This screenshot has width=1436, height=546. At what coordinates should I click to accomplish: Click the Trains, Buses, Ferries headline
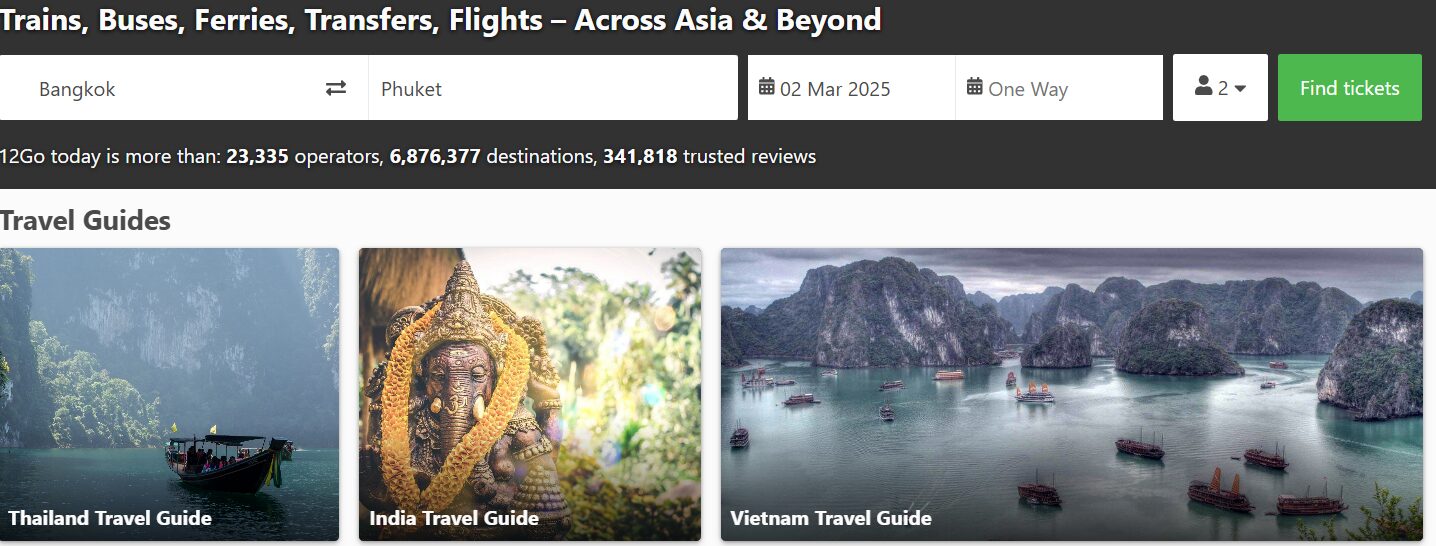[x=441, y=19]
